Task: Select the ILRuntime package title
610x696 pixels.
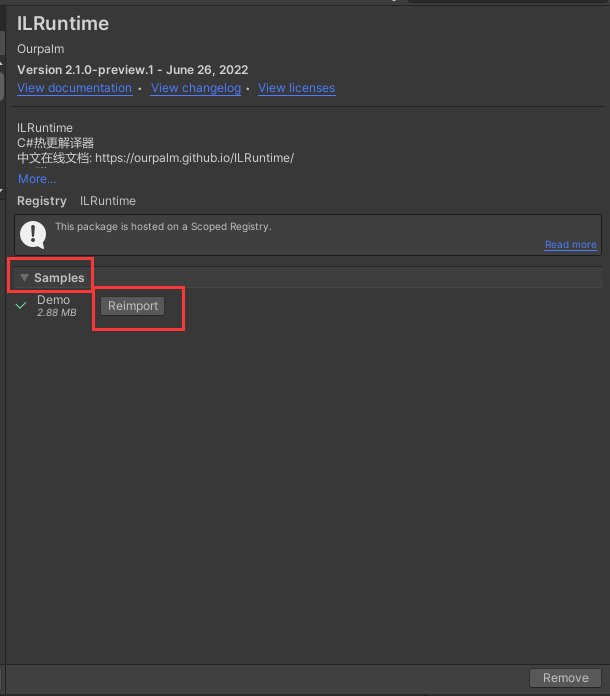Action: (63, 24)
